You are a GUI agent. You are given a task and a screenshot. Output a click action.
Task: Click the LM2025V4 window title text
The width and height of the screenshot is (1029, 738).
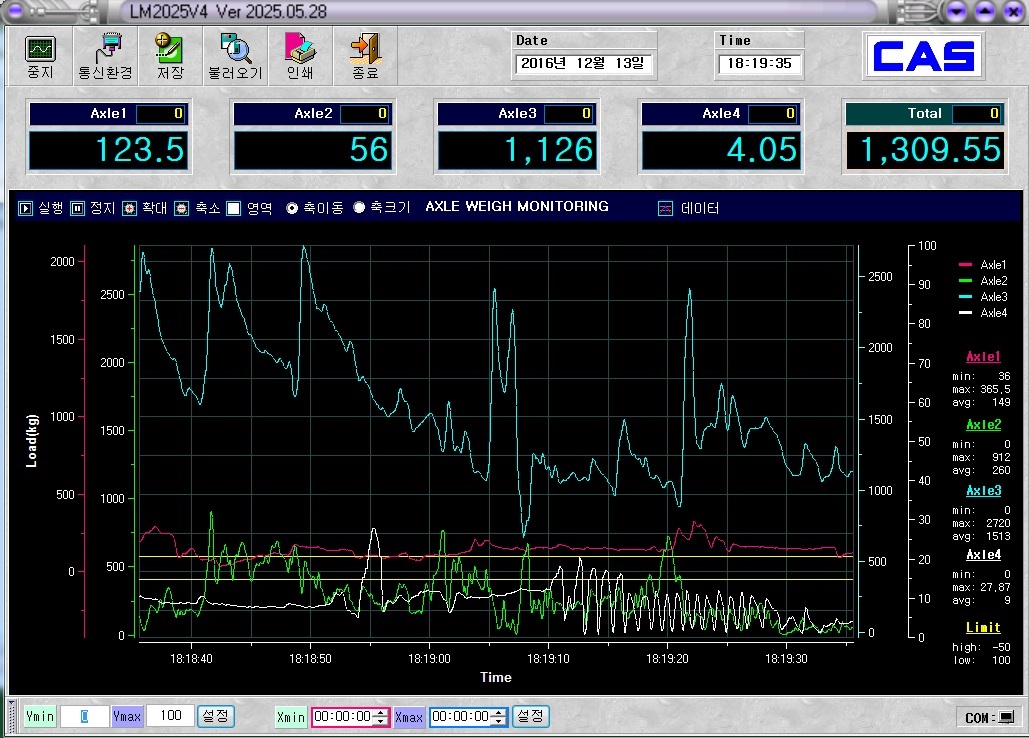[x=228, y=11]
